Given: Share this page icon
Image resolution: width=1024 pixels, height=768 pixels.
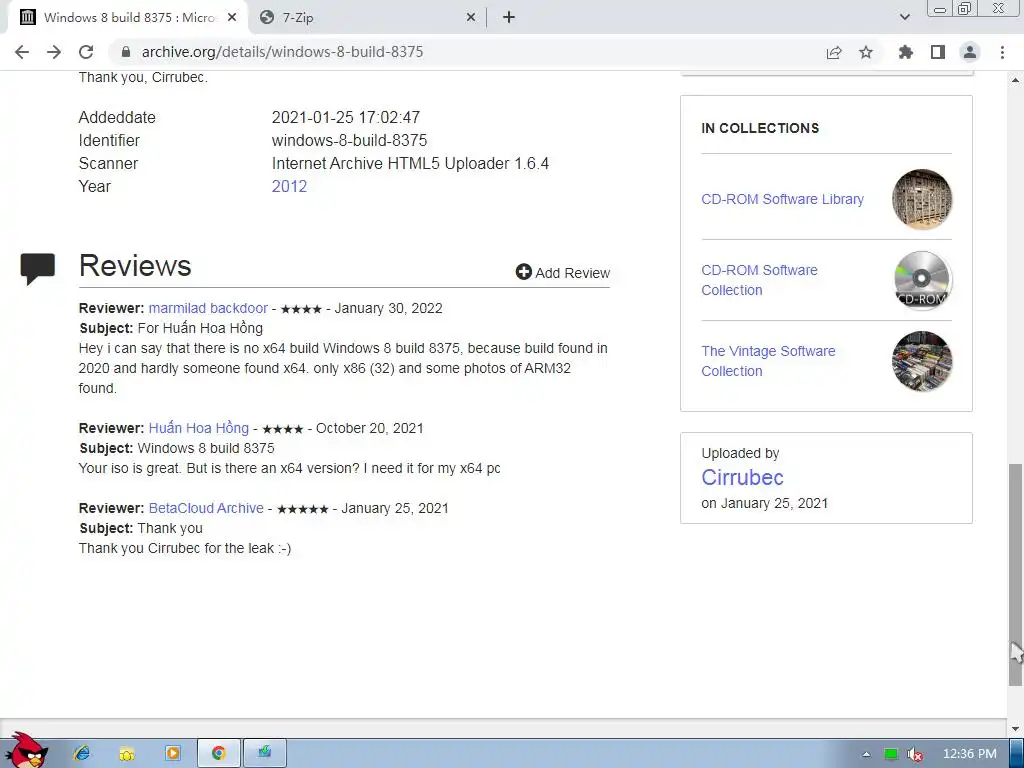Looking at the screenshot, I should tap(834, 52).
